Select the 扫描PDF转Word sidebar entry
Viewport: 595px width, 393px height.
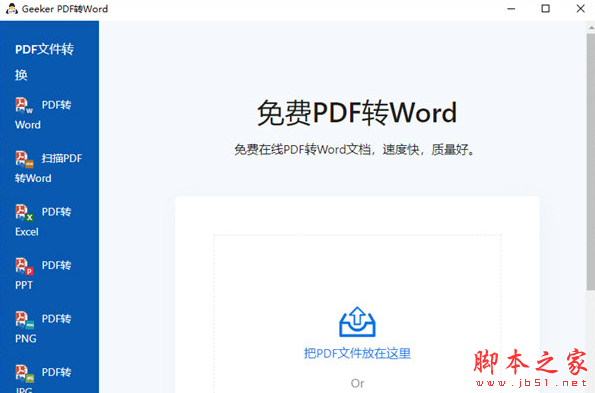pyautogui.click(x=49, y=168)
